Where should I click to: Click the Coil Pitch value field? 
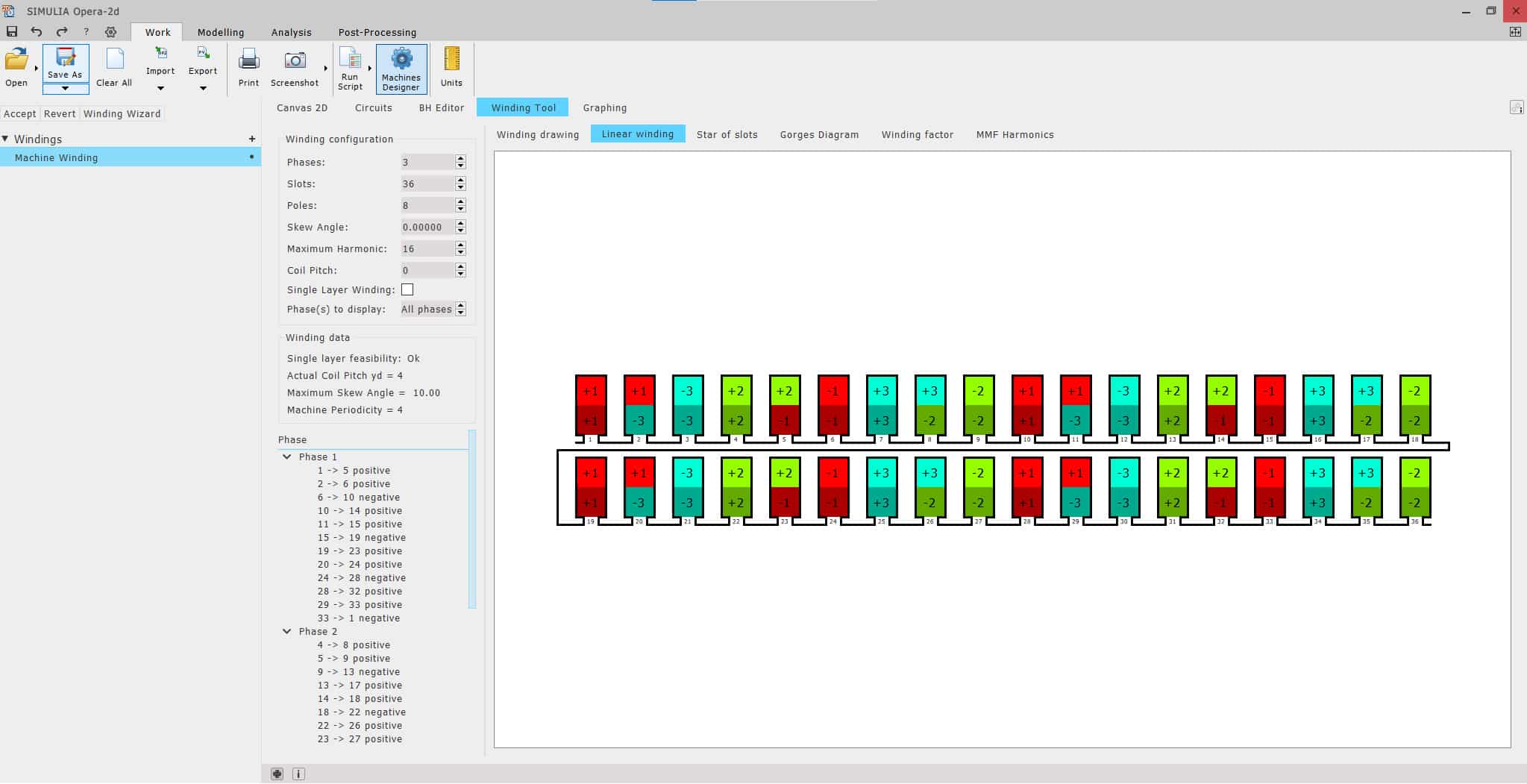(427, 270)
